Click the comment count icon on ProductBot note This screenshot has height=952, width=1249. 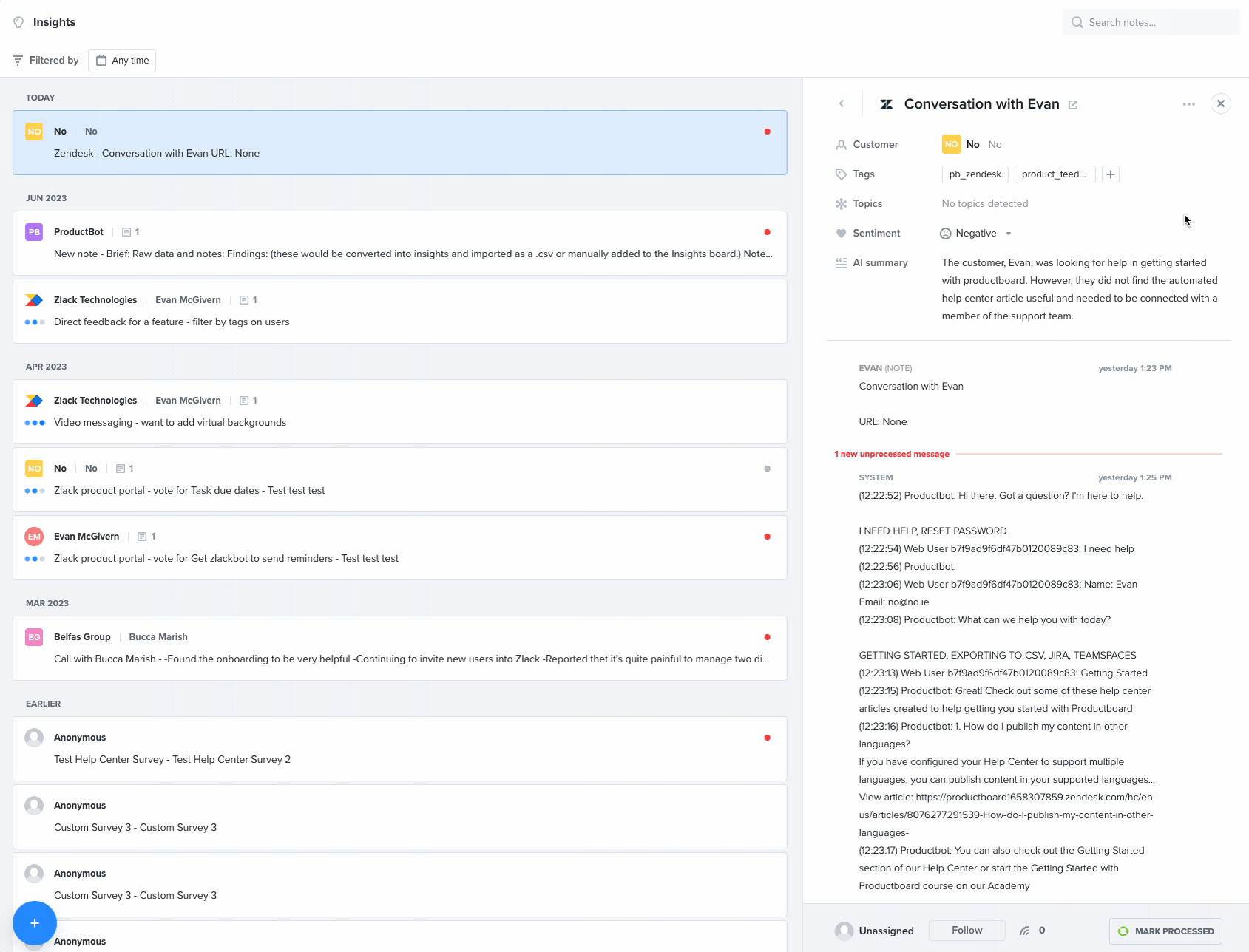(x=126, y=232)
